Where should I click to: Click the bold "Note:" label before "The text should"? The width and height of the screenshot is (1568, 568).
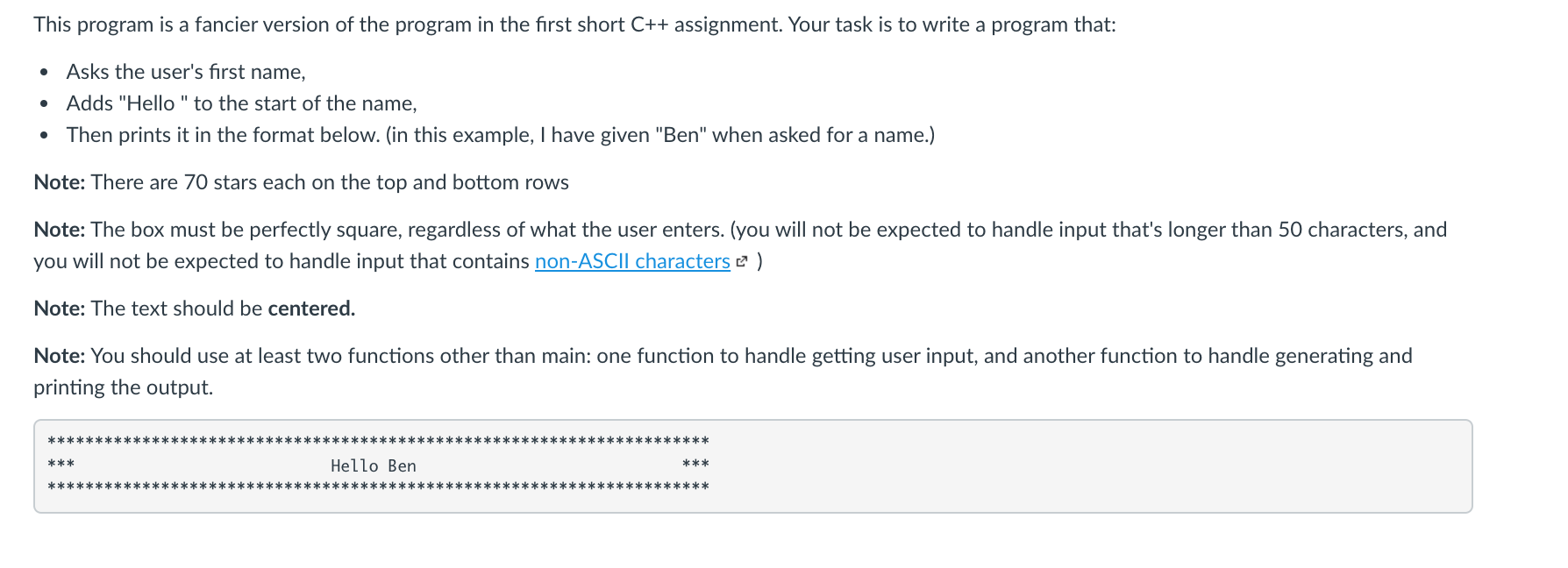click(59, 309)
